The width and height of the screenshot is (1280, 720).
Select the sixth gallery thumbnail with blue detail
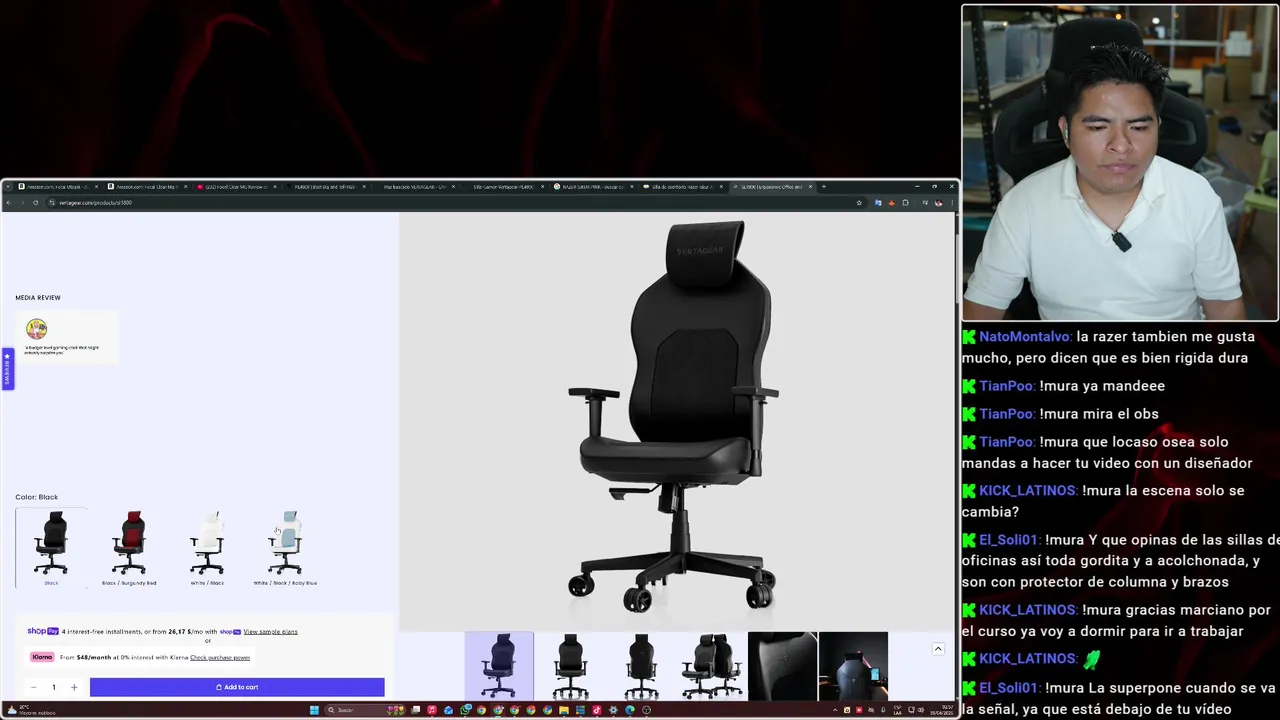[x=853, y=666]
